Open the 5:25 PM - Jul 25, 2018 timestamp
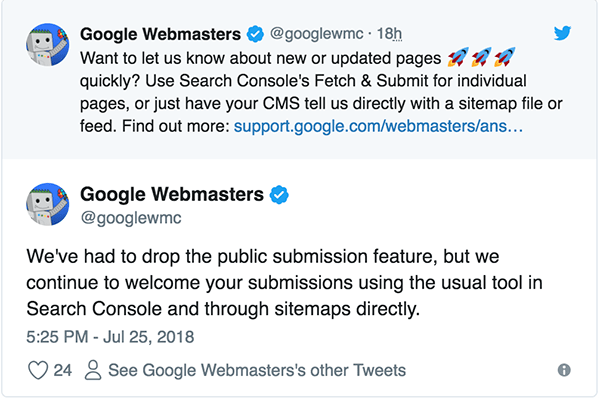Viewport: 600px width, 398px height. click(x=110, y=337)
